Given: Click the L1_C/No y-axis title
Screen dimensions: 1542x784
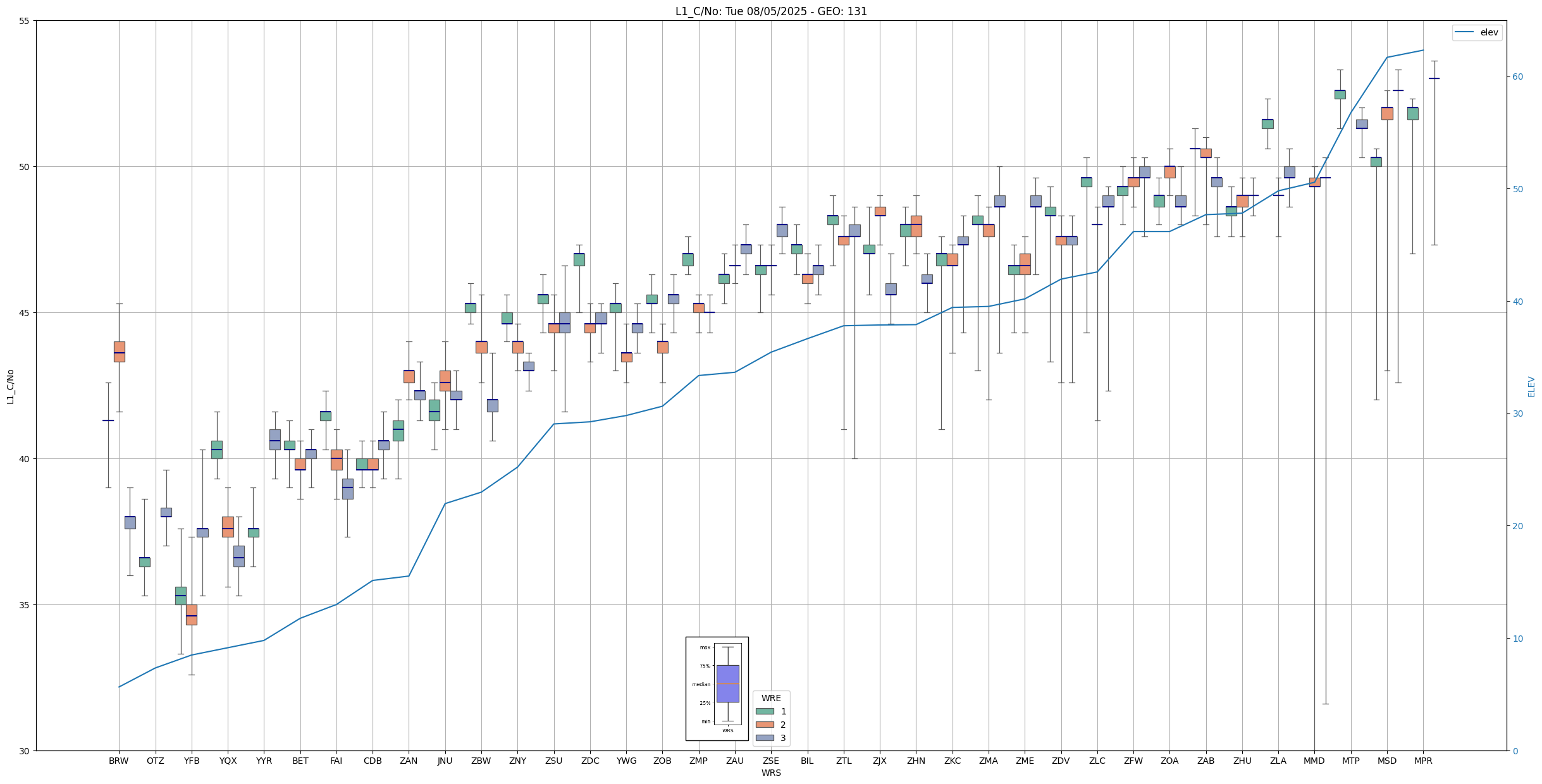Looking at the screenshot, I should (x=10, y=386).
